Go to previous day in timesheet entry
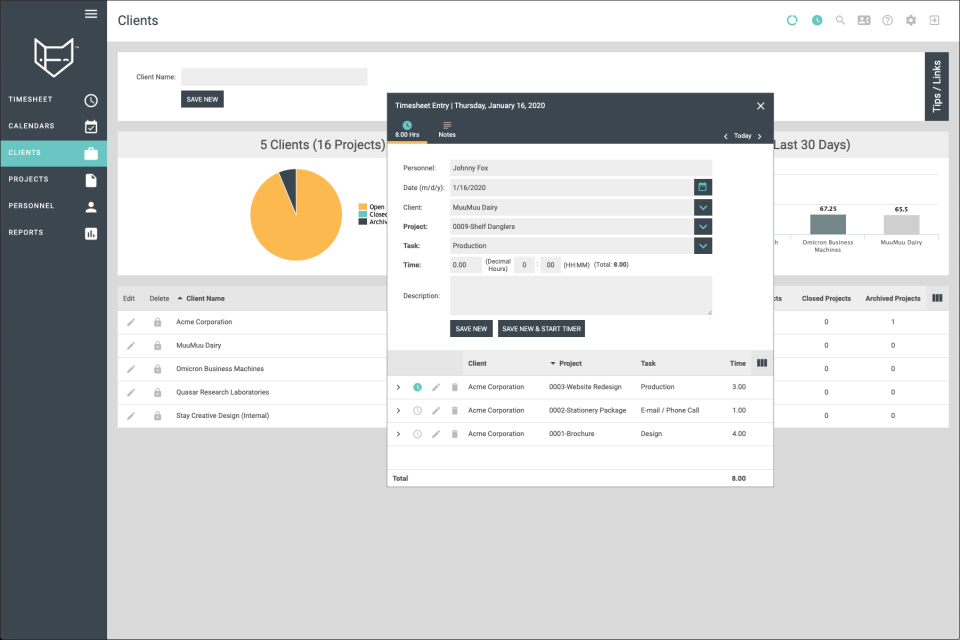The width and height of the screenshot is (960, 640). coord(726,137)
